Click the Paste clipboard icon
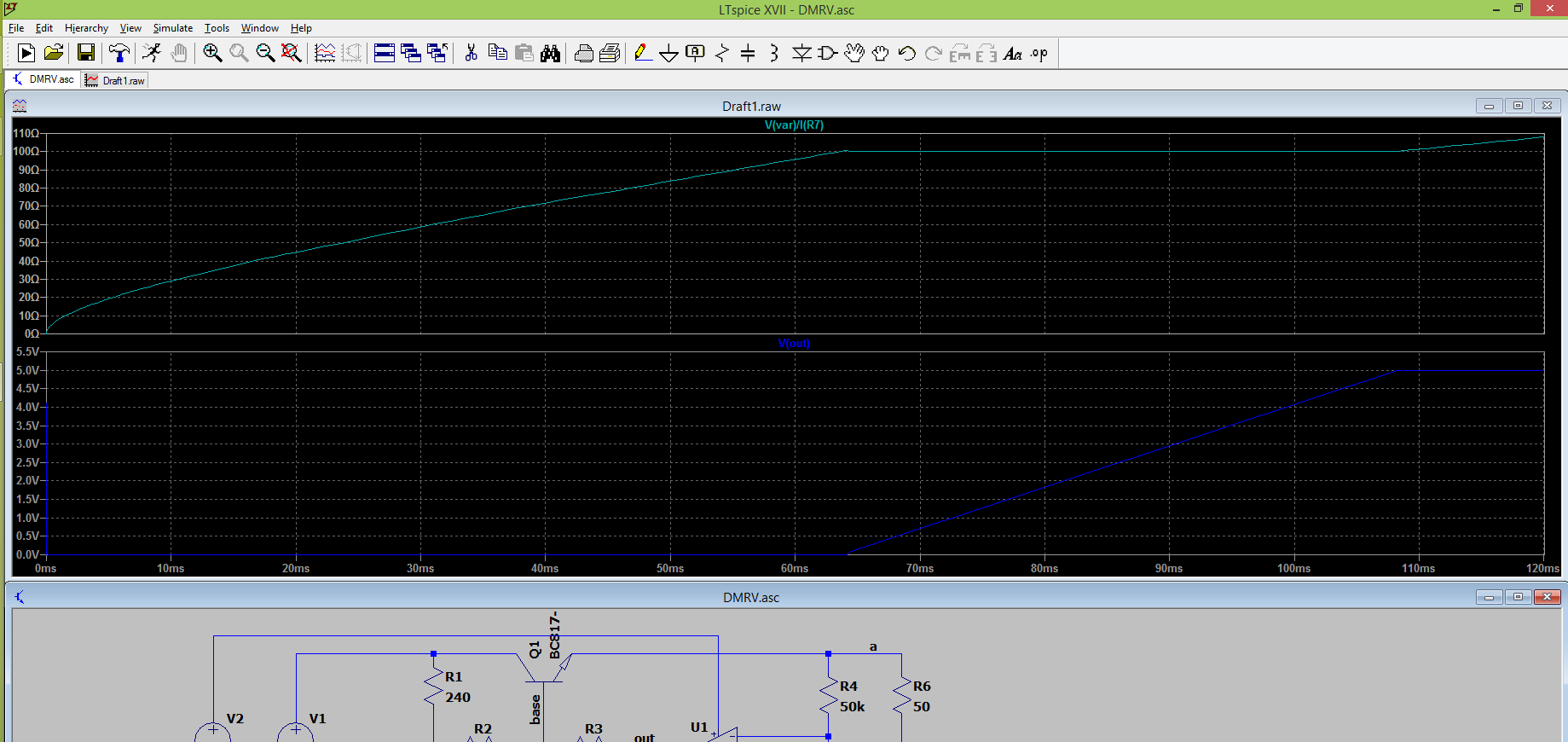This screenshot has height=742, width=1568. pos(524,53)
